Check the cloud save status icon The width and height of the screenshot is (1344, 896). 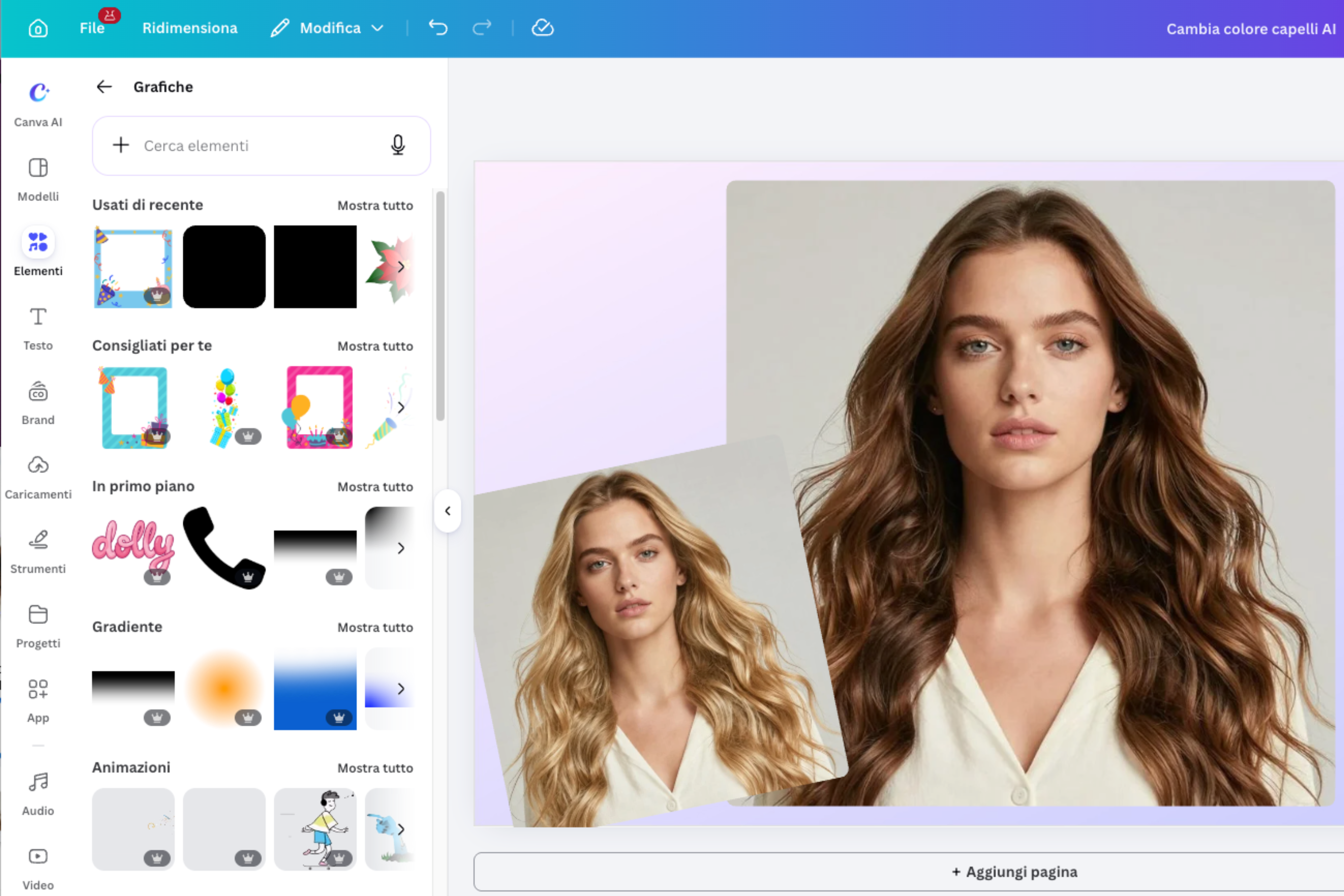542,27
